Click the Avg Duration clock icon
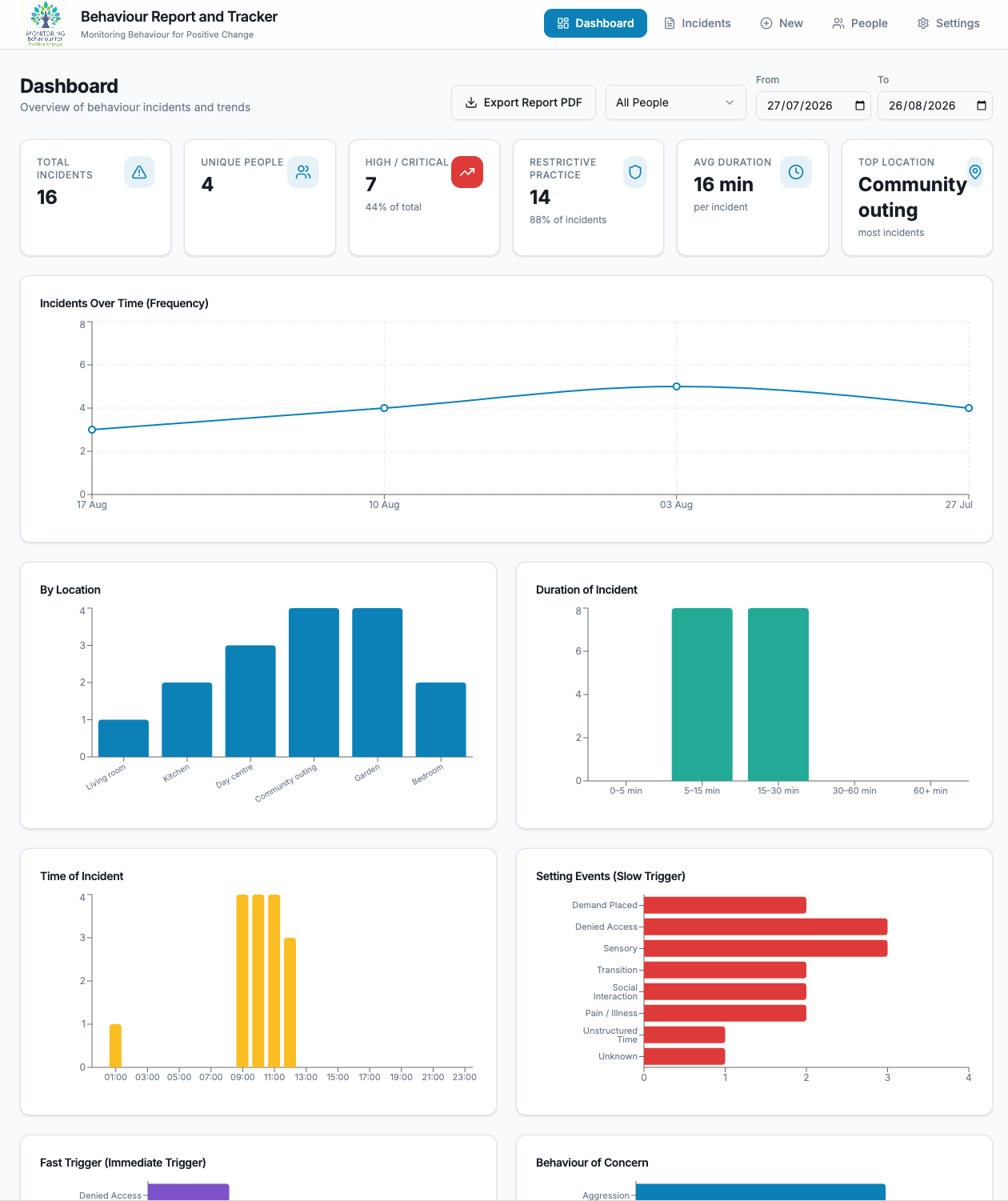Image resolution: width=1008 pixels, height=1201 pixels. (796, 172)
